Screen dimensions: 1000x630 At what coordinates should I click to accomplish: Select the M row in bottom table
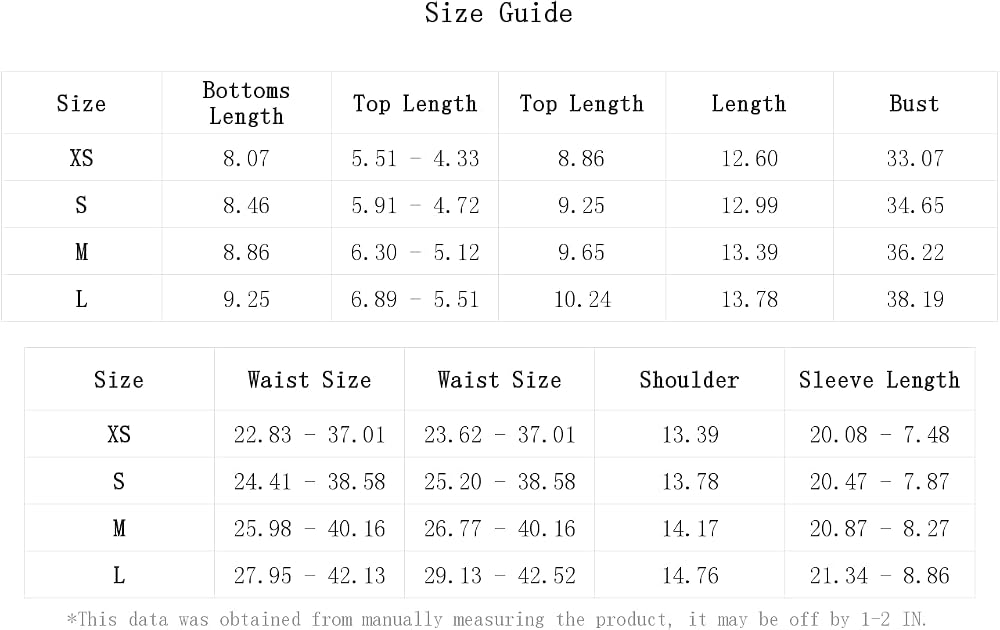pyautogui.click(x=499, y=529)
